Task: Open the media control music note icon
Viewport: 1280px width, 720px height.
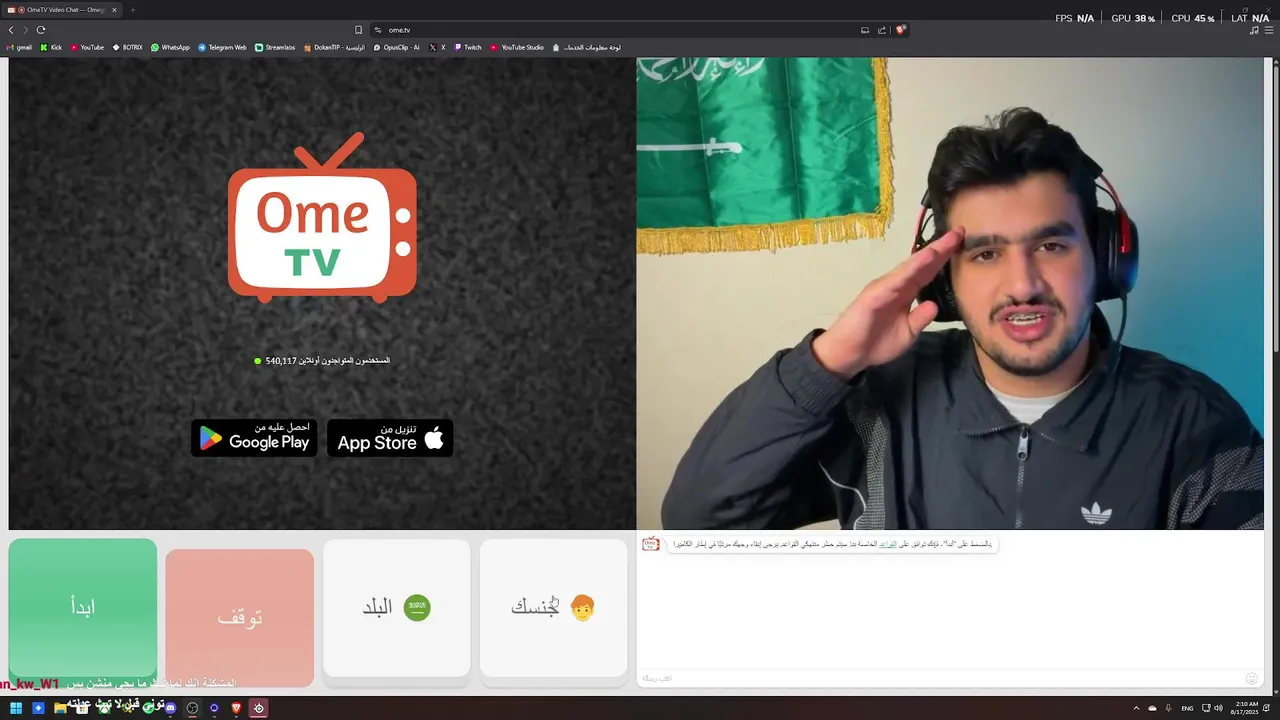Action: (x=1254, y=30)
